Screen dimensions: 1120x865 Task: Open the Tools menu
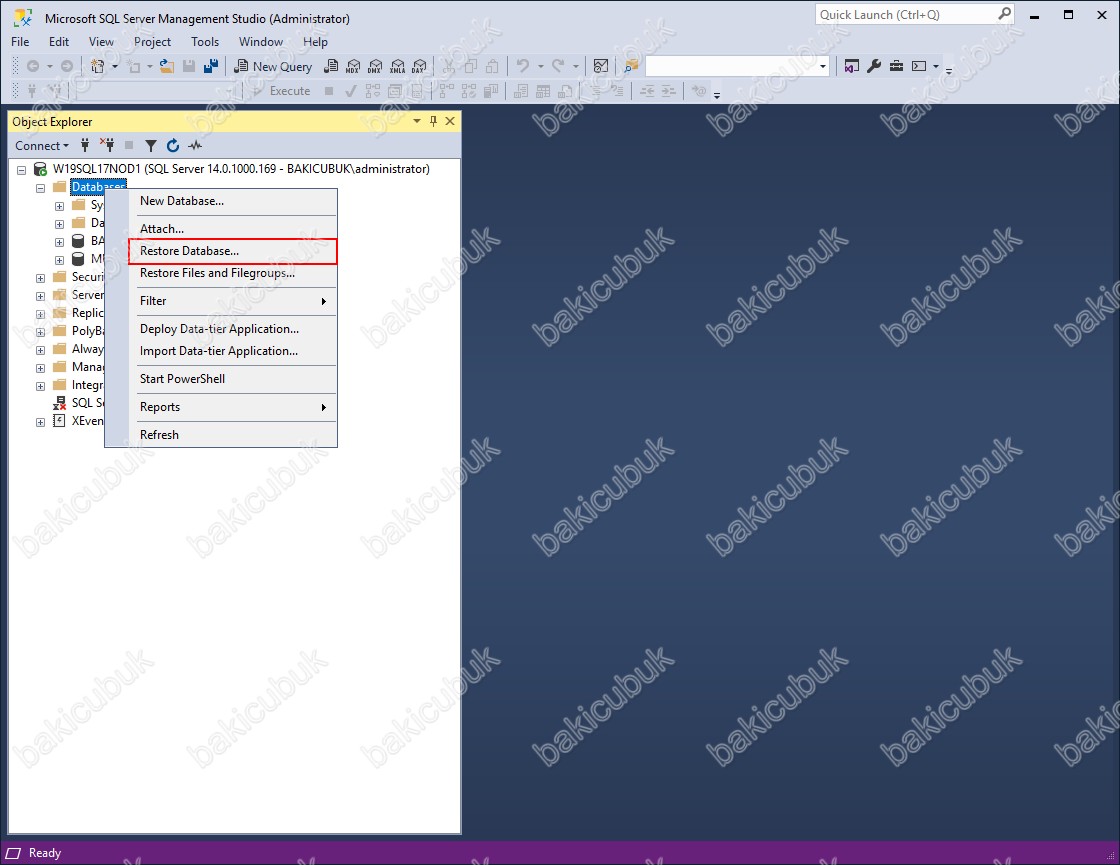pos(205,41)
